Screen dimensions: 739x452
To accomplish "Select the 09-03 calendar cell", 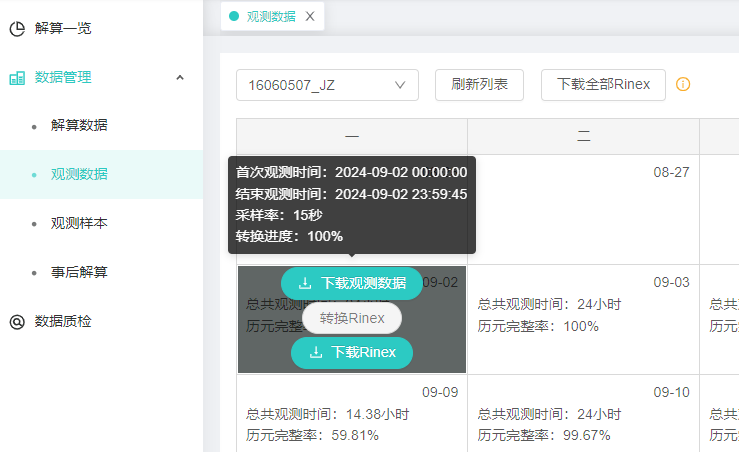I will pos(583,319).
